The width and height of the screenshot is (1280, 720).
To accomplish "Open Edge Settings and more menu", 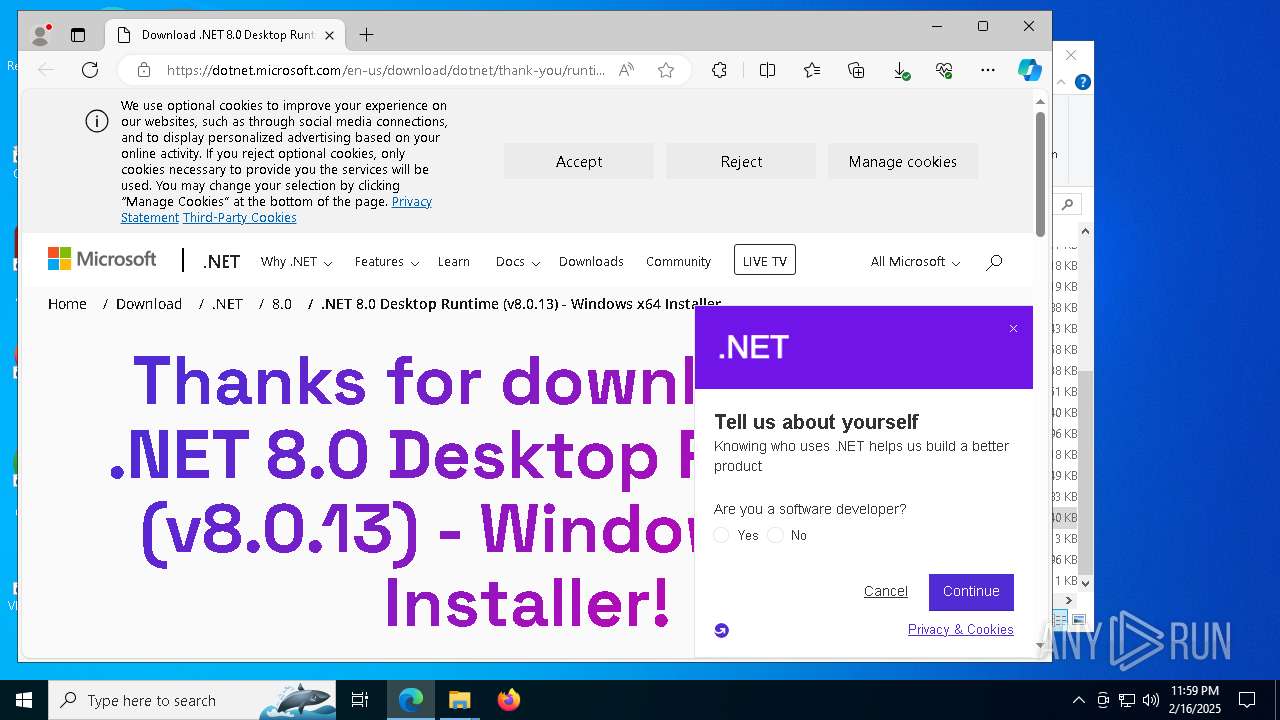I will pyautogui.click(x=988, y=70).
